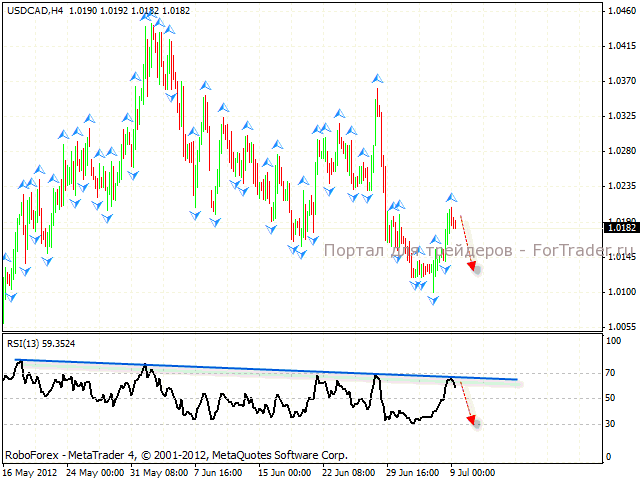Click the RoboForex MetaTrader 4 copyright text

pos(175,453)
